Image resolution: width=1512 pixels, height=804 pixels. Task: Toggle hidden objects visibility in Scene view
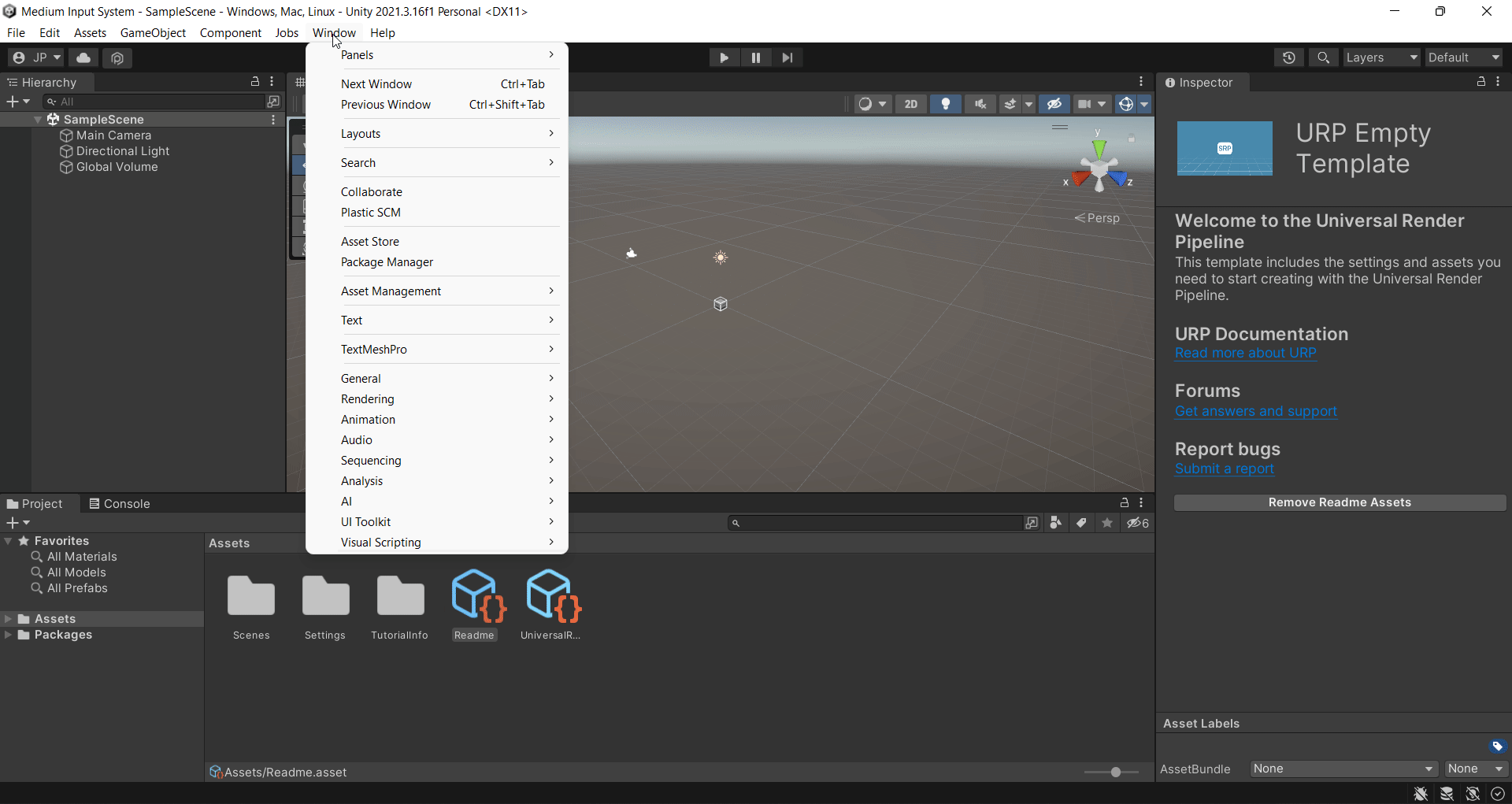[x=1054, y=104]
